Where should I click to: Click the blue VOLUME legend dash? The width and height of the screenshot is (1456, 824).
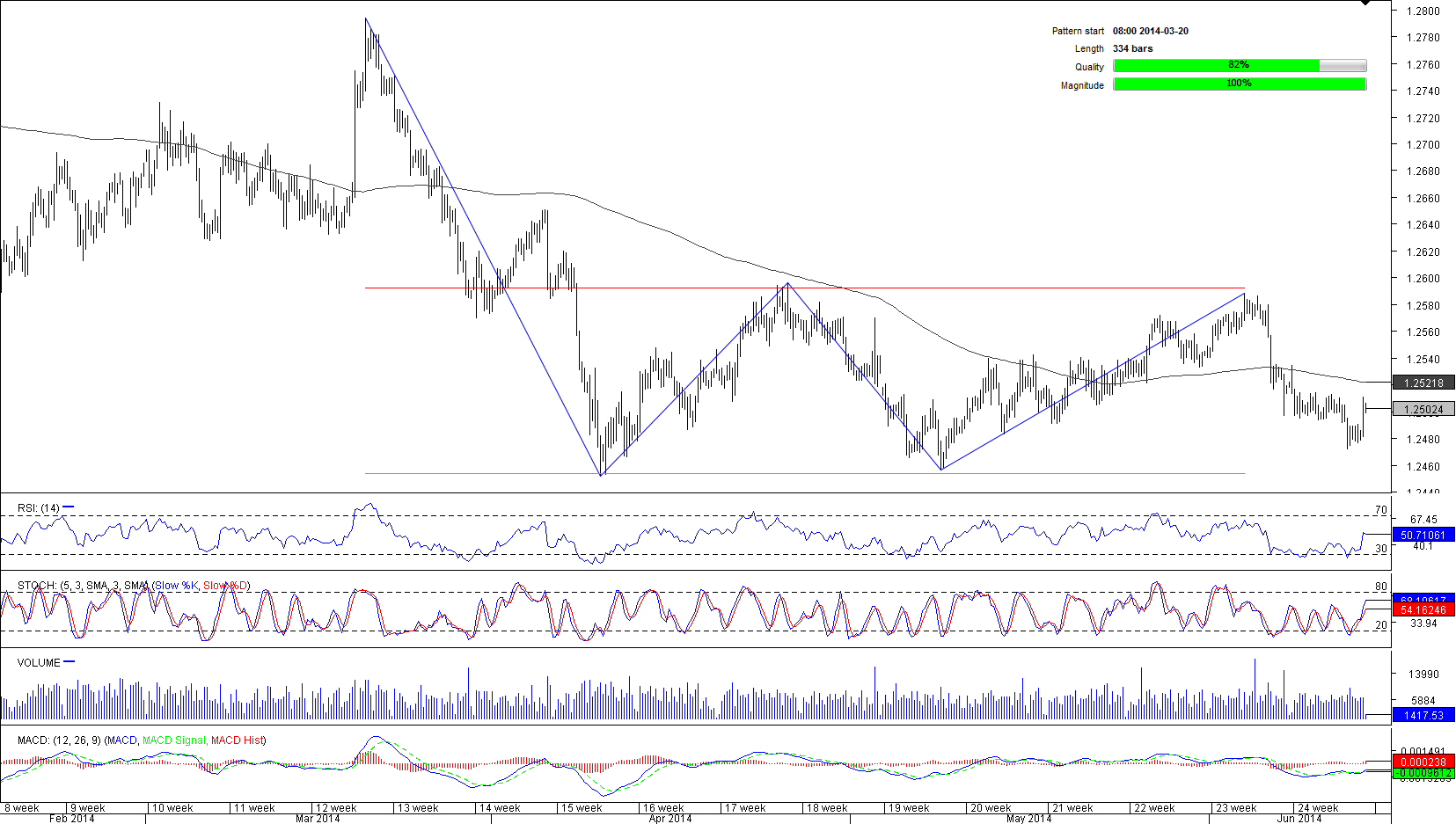pos(70,662)
